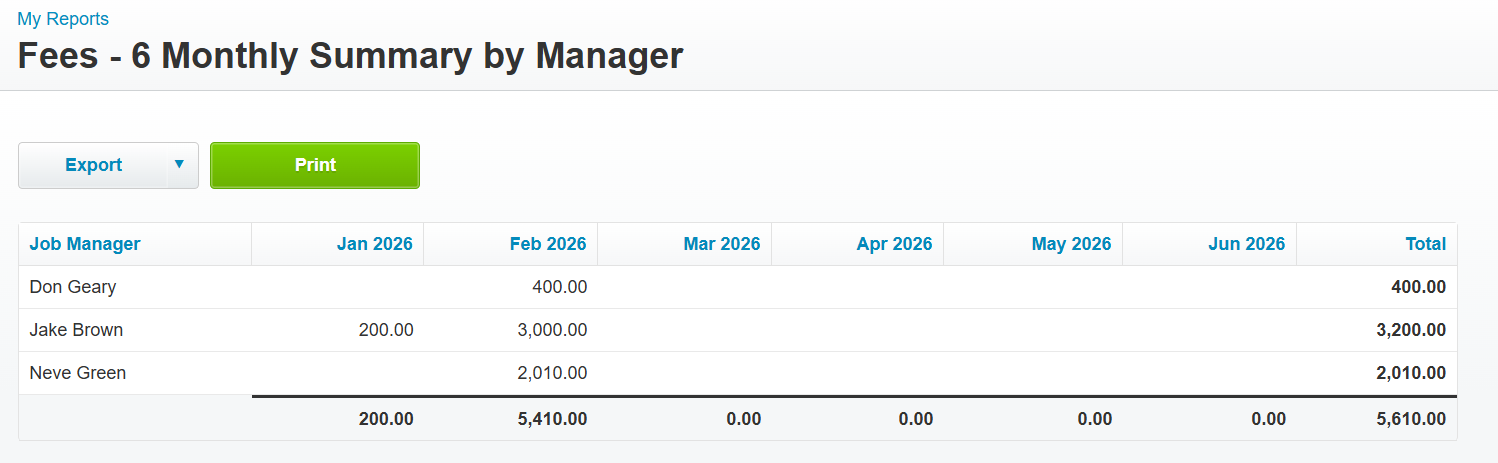This screenshot has width=1498, height=463.
Task: Click Jake Brown's Jan 2026 200.00 value
Action: (x=385, y=330)
